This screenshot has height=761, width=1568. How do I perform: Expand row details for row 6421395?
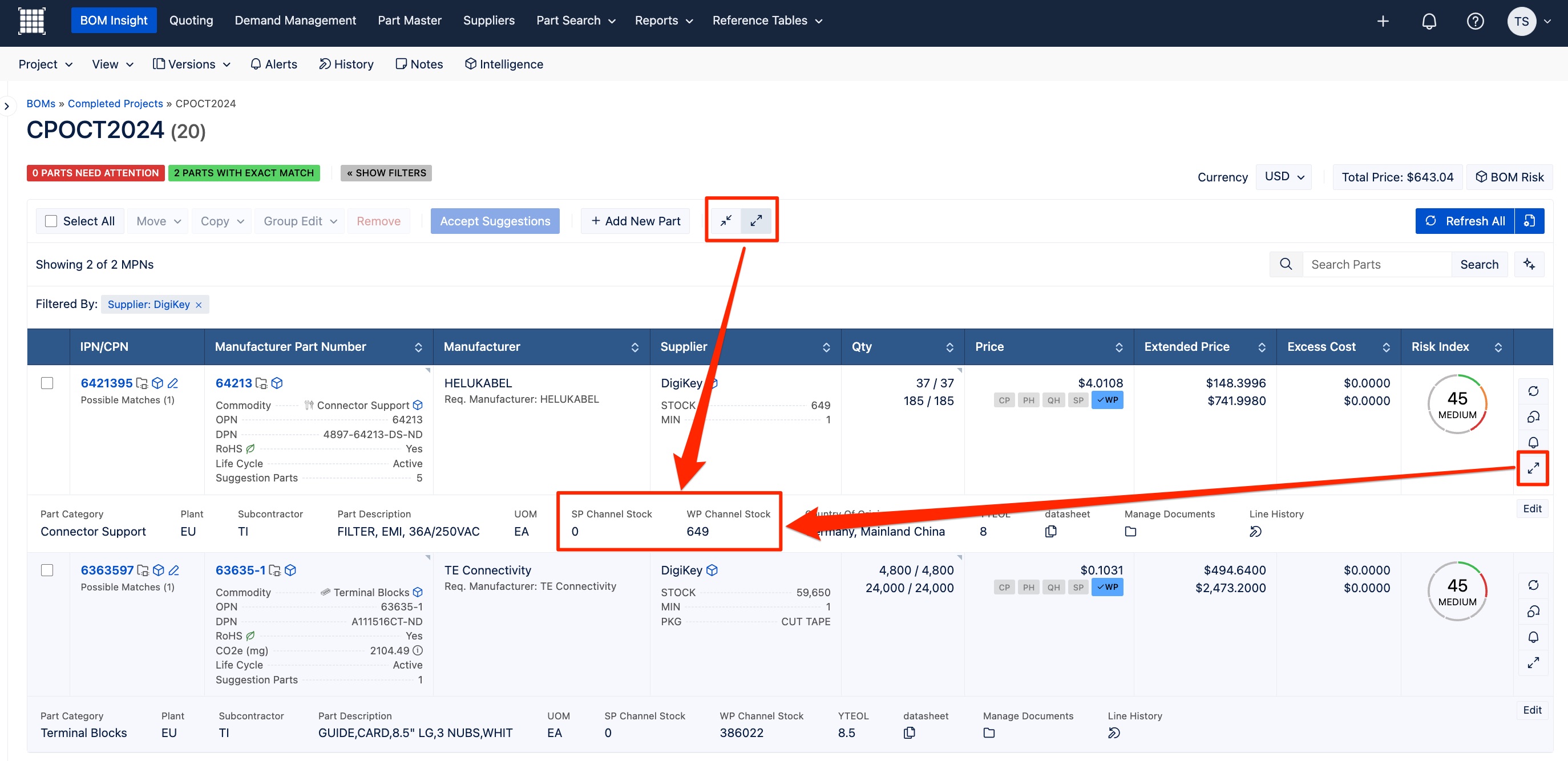(x=1533, y=468)
